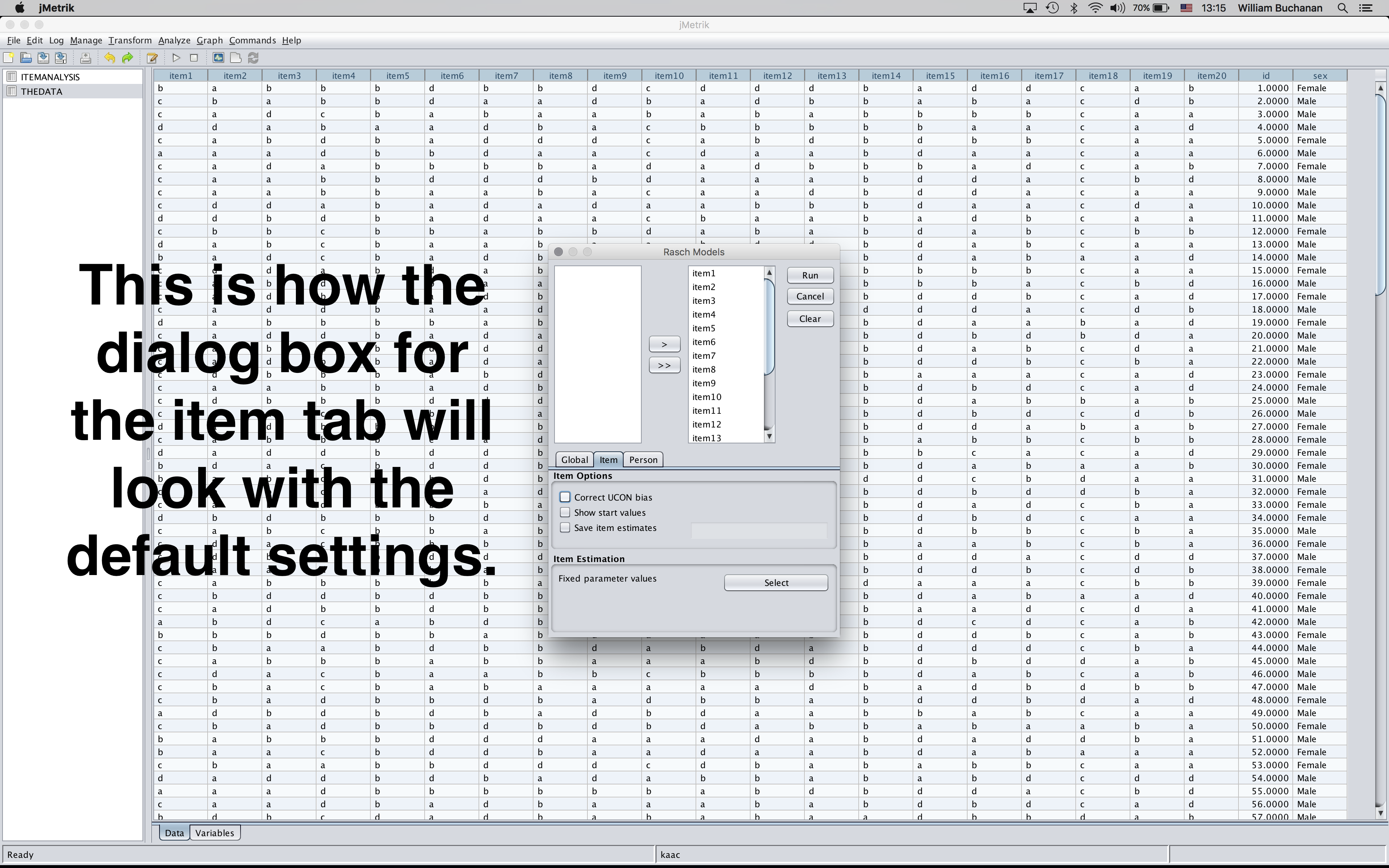1389x868 pixels.
Task: Open the File menu
Action: 14,40
